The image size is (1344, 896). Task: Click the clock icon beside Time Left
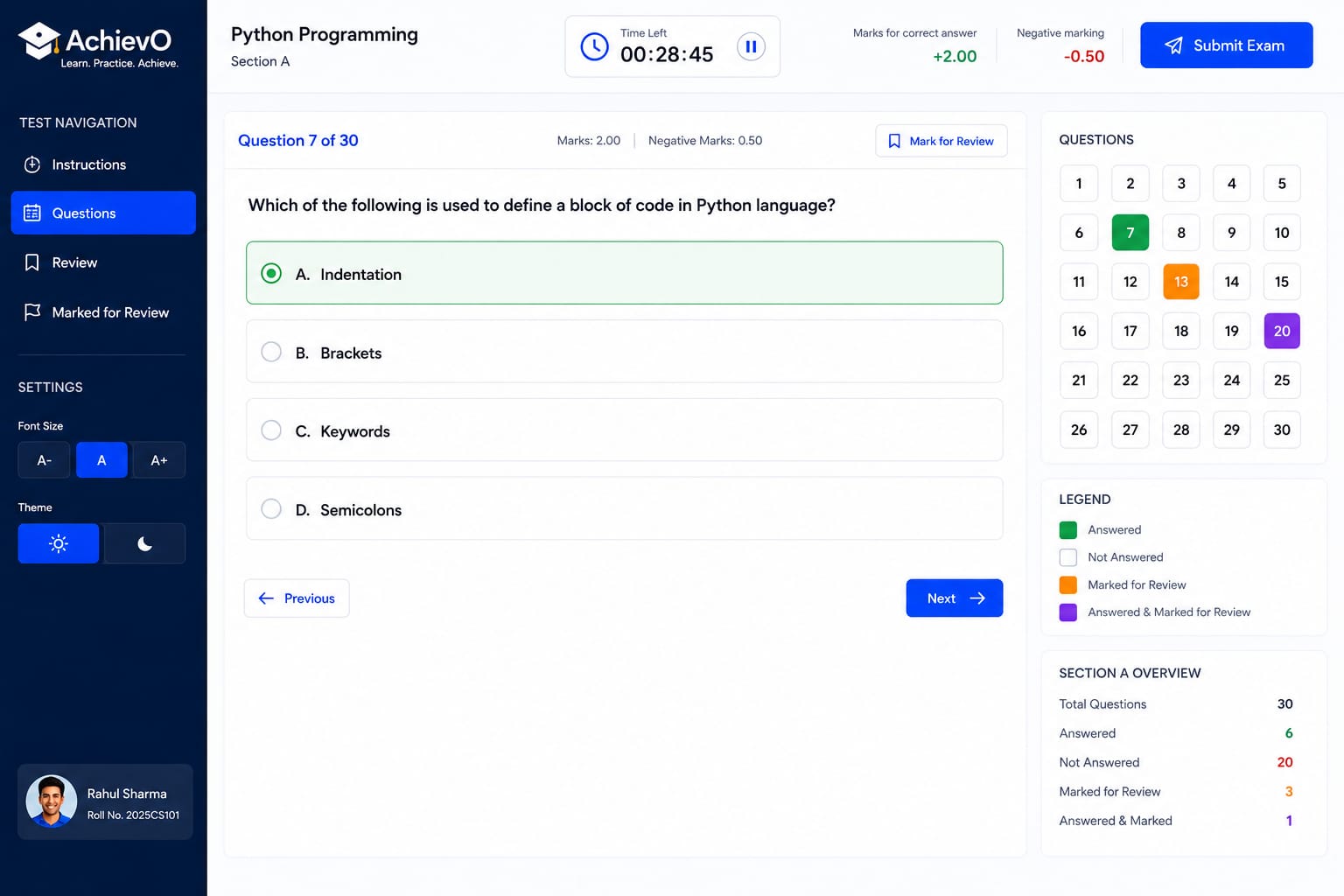[x=595, y=46]
